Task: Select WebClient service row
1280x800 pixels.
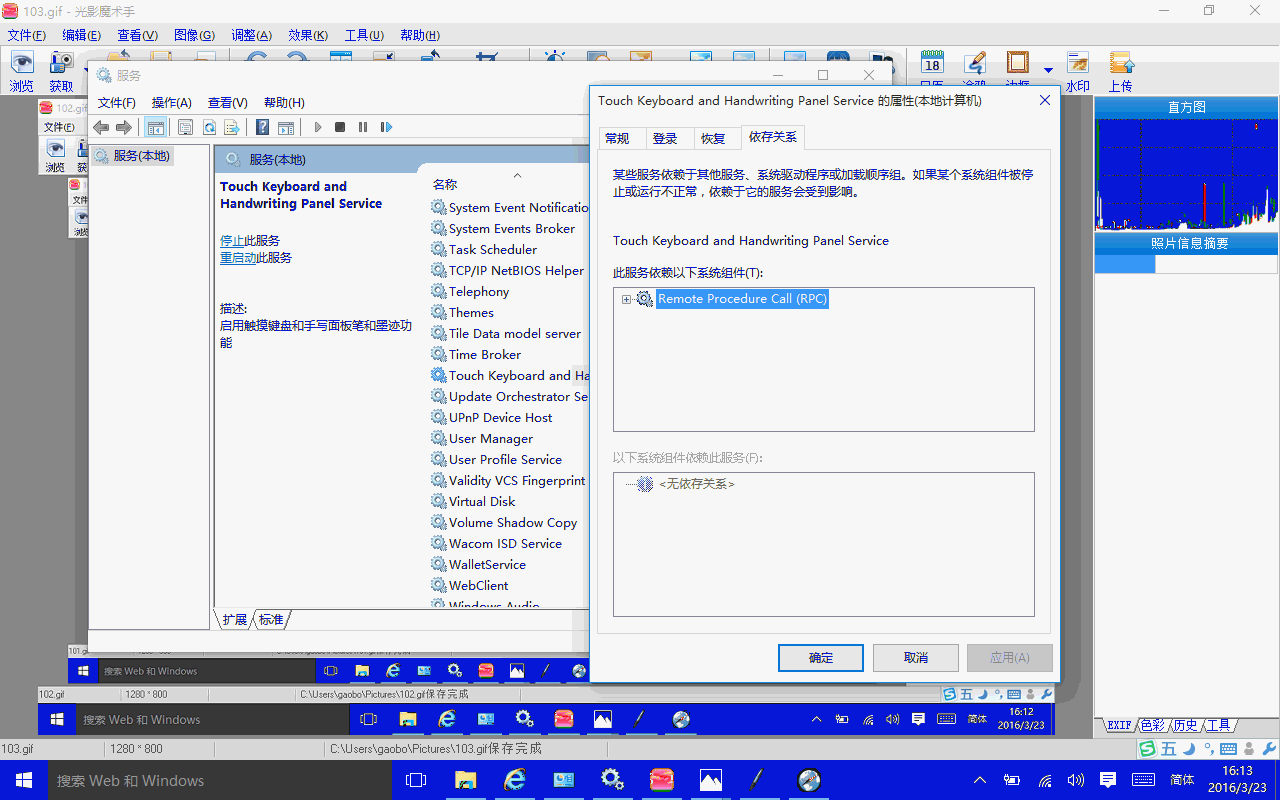Action: [478, 586]
